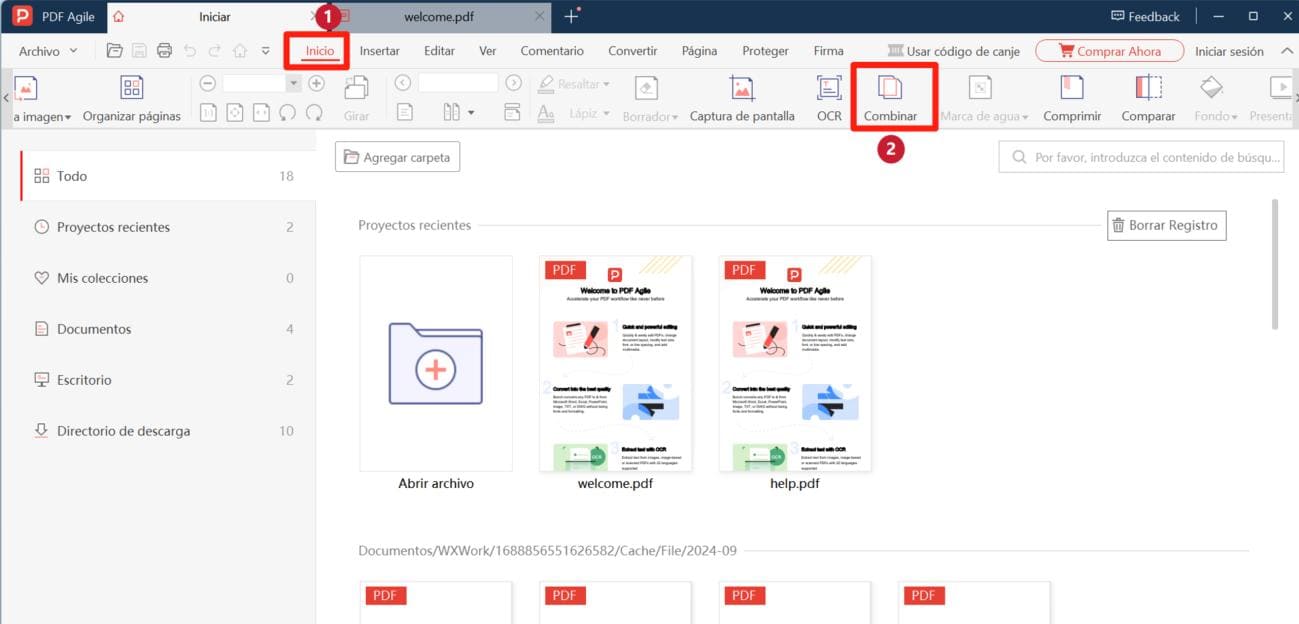Go to previous page arrow
Image resolution: width=1299 pixels, height=624 pixels.
403,83
